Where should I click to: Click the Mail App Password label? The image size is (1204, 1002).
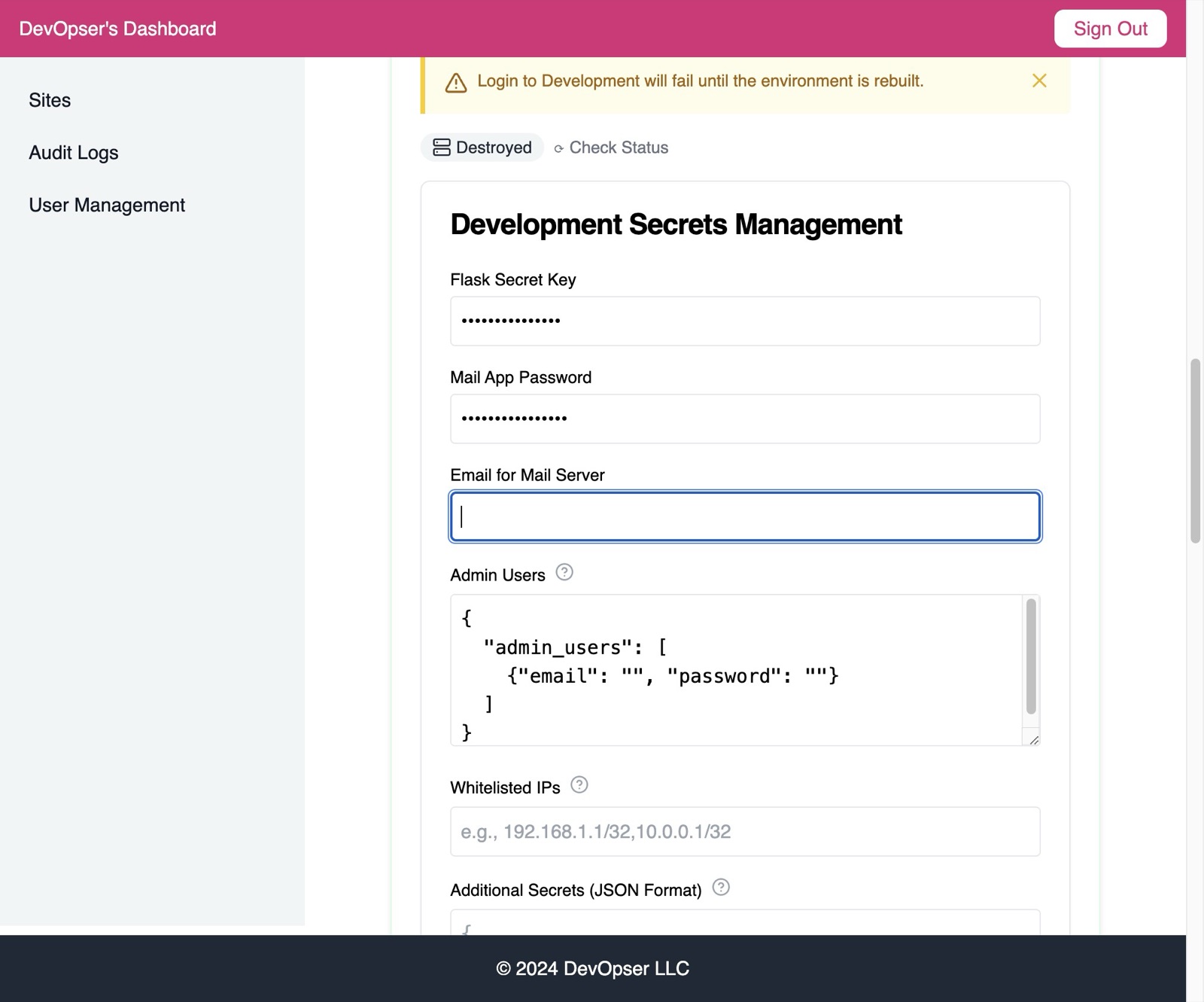coord(521,377)
